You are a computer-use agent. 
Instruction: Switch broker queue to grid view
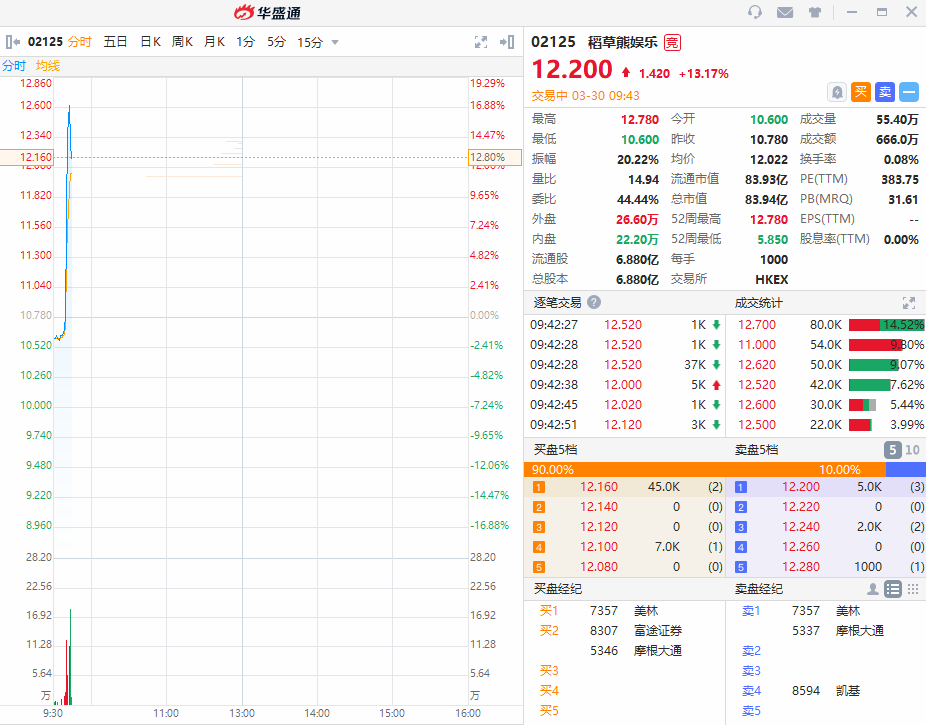(912, 589)
